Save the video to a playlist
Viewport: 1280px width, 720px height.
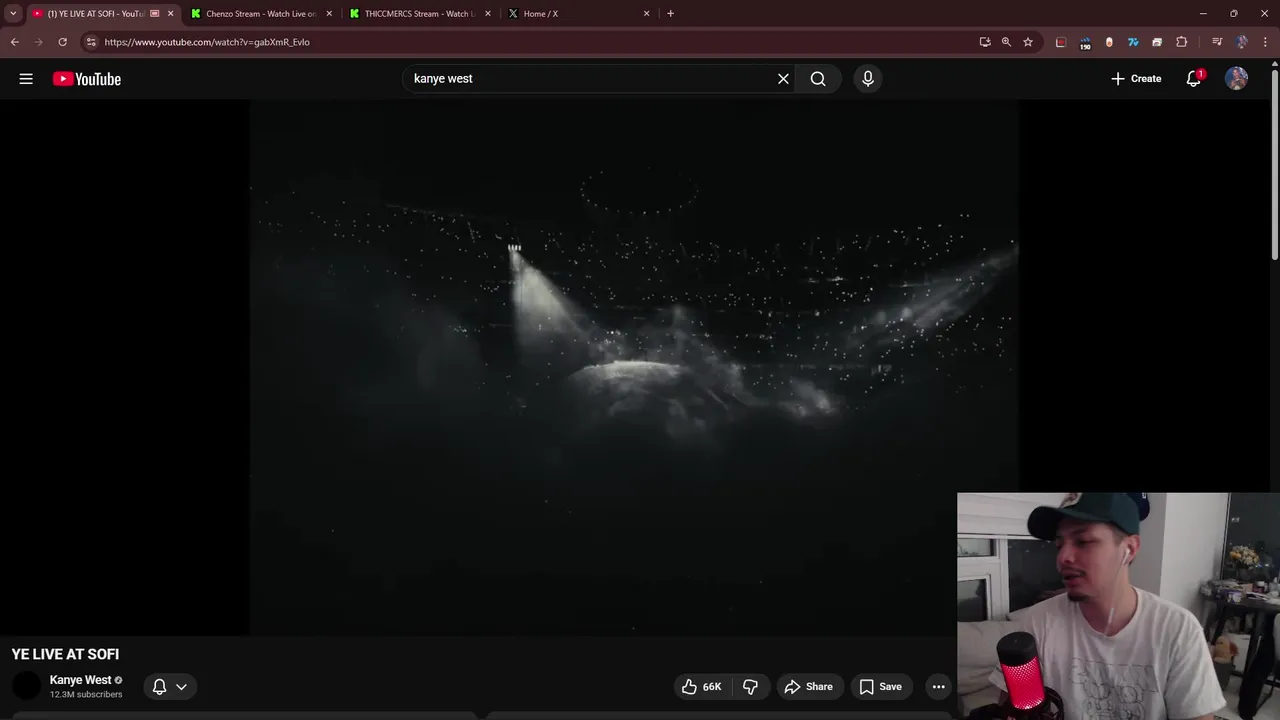881,687
